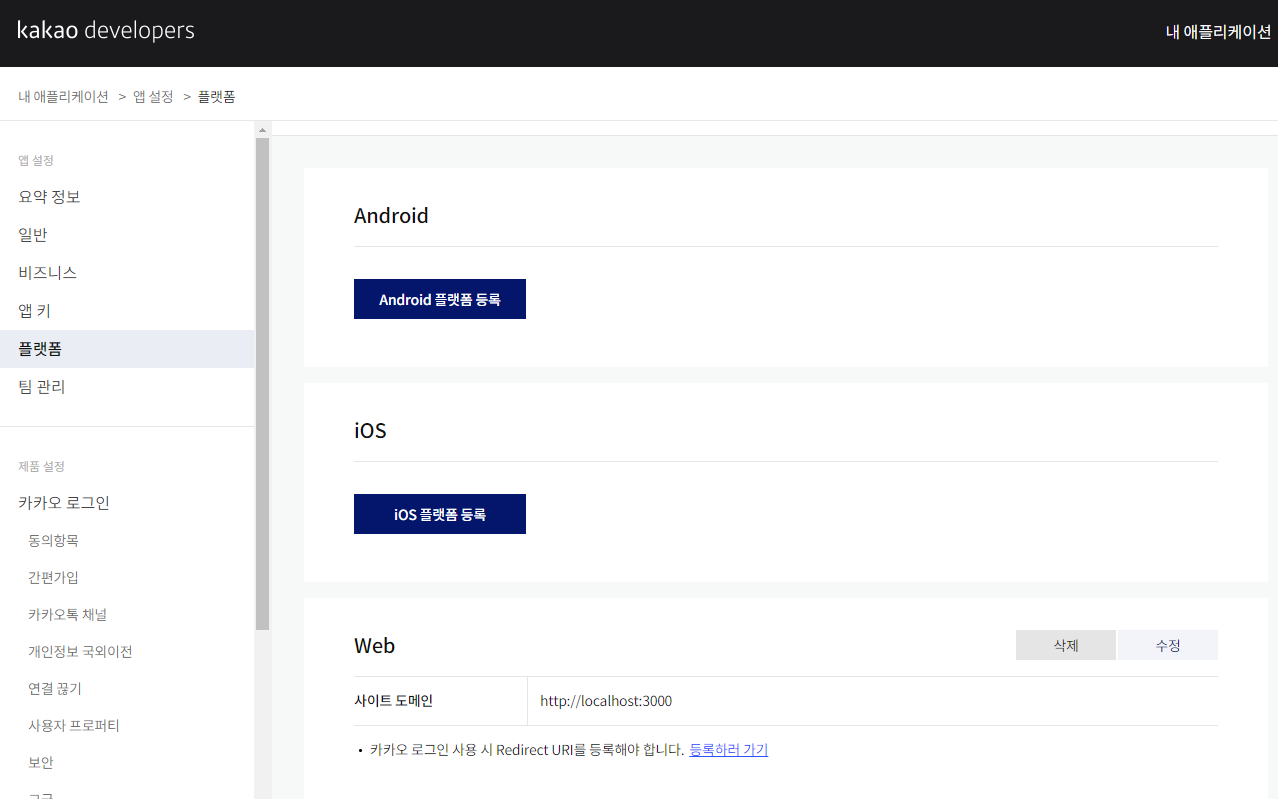This screenshot has width=1278, height=799.
Task: Go to 카카오톡 채널 submenu
Action: (x=67, y=615)
